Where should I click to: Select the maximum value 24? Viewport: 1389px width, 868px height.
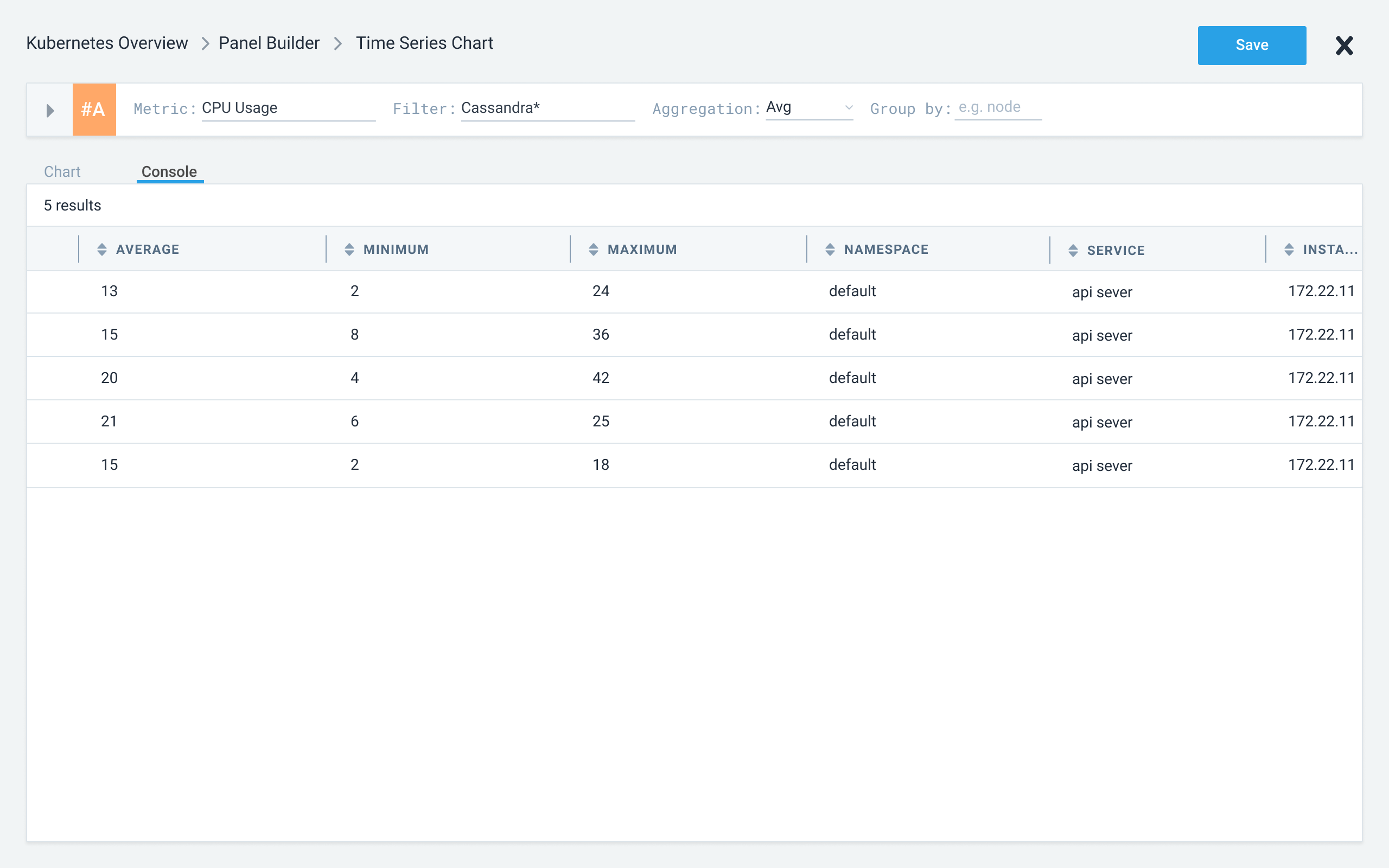click(601, 291)
